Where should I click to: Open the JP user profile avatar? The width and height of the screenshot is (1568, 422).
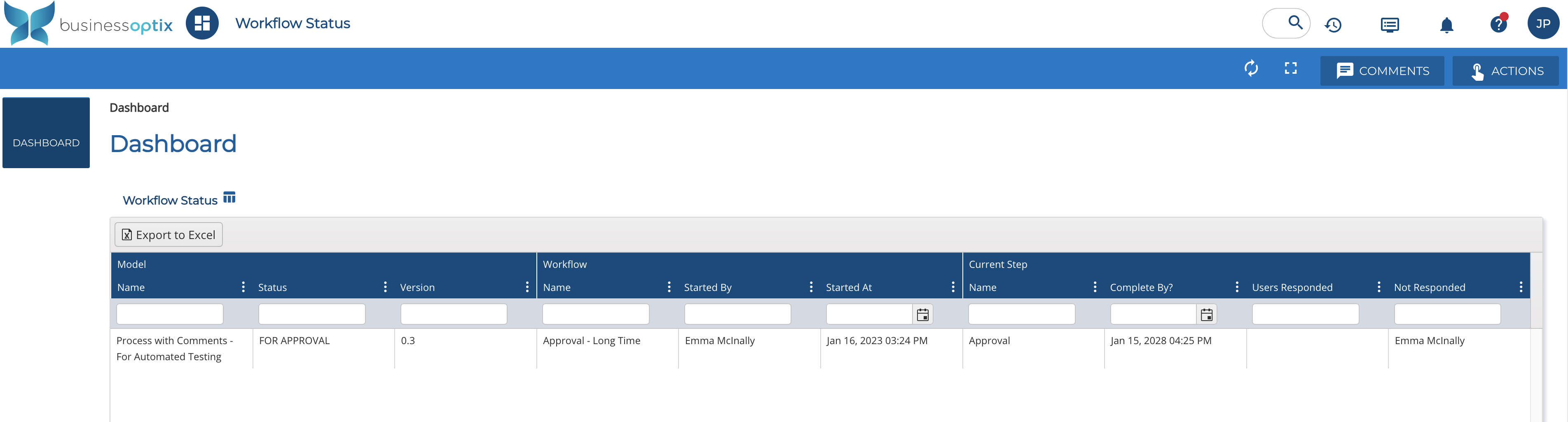click(1542, 24)
